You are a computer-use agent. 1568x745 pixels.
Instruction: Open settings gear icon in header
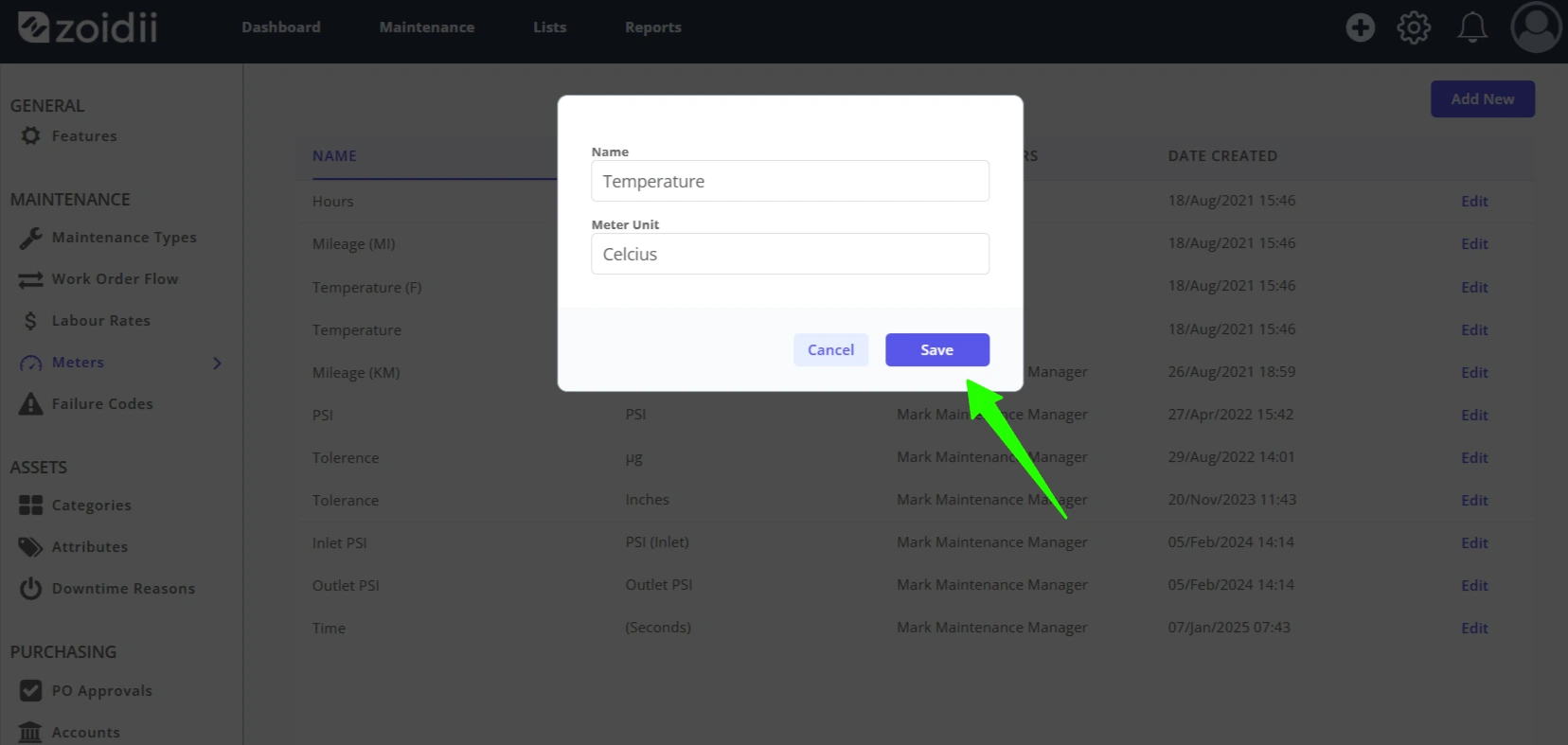(1414, 27)
